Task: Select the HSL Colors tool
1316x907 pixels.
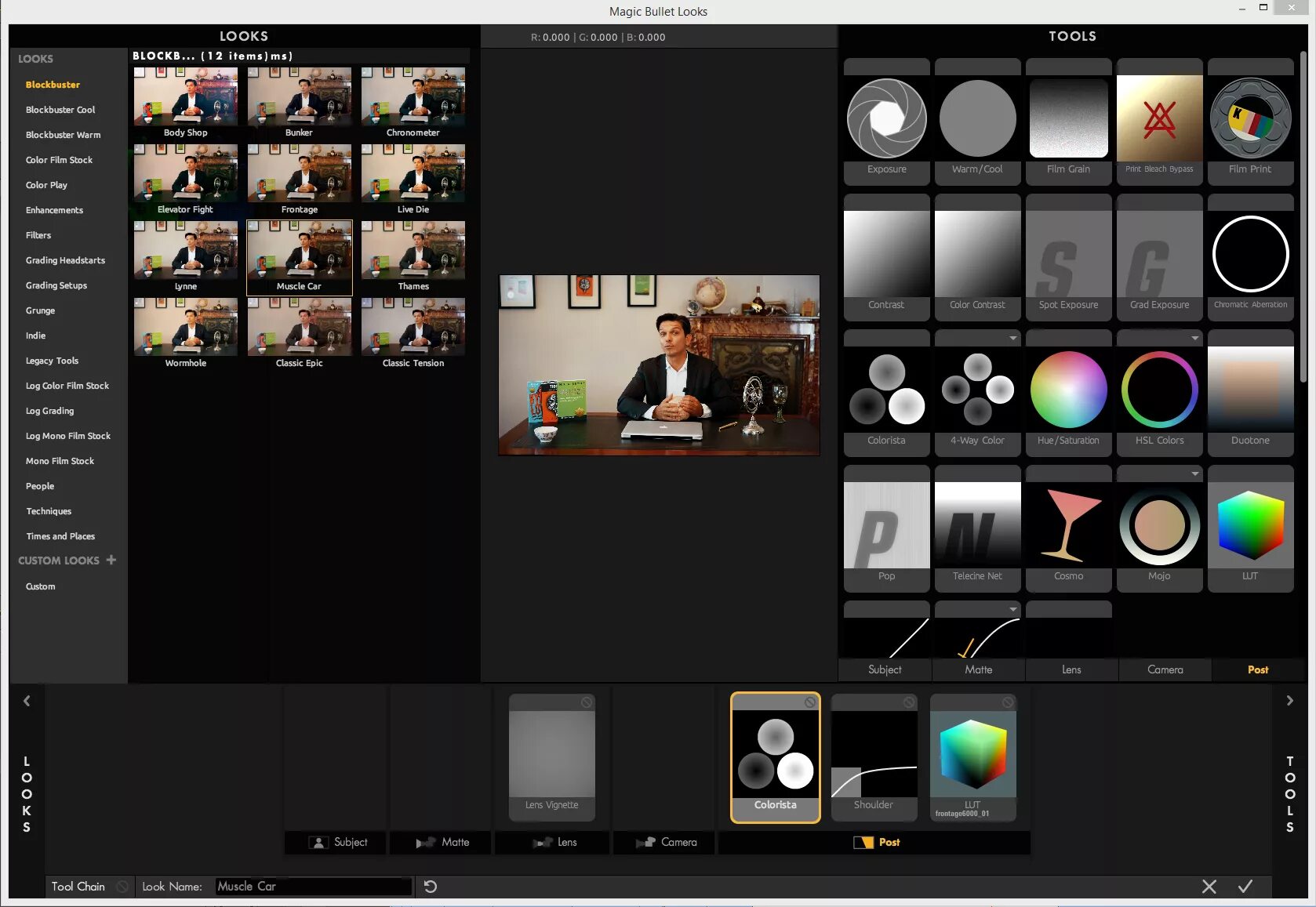Action: 1159,393
